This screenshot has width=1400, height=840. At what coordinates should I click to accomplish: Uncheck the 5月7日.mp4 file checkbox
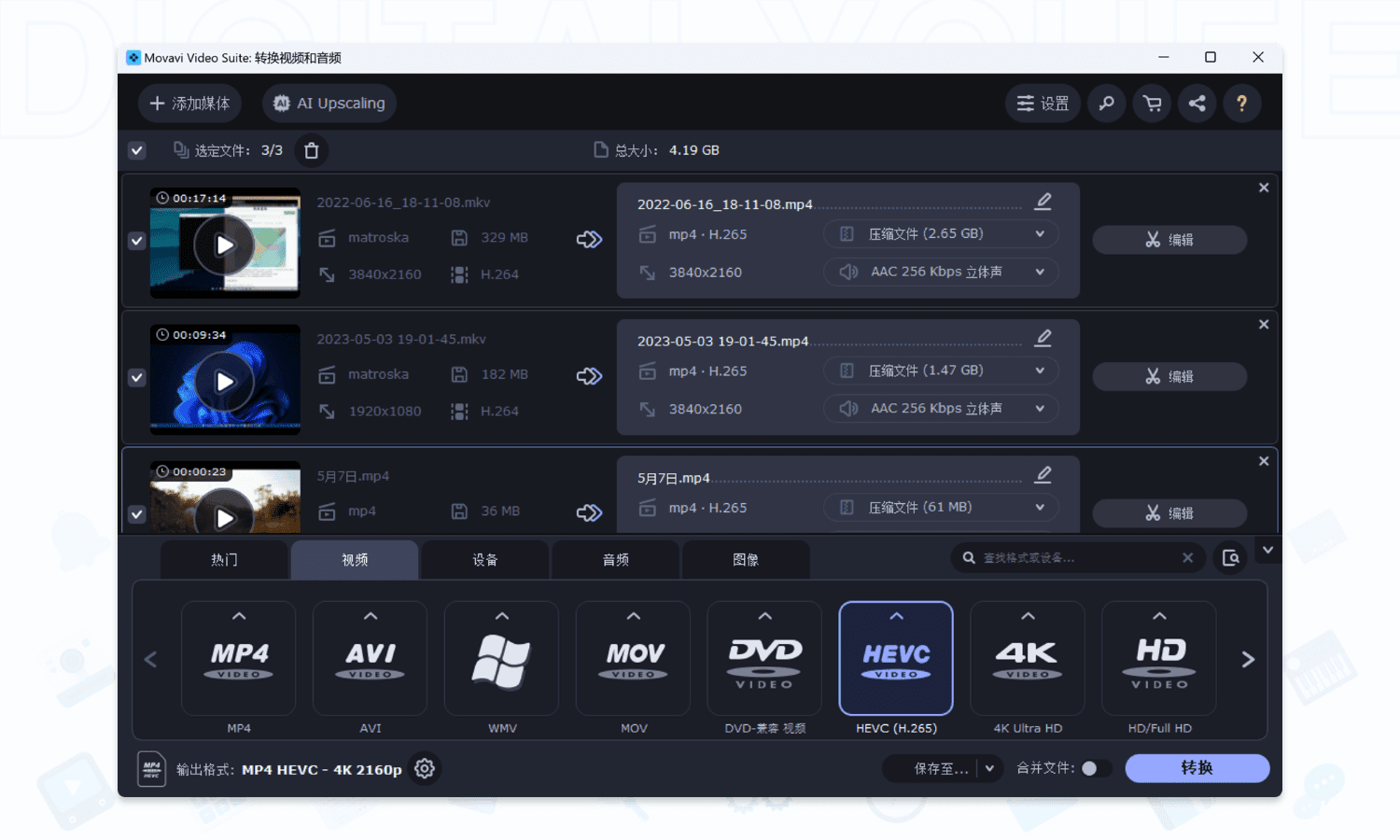[136, 514]
